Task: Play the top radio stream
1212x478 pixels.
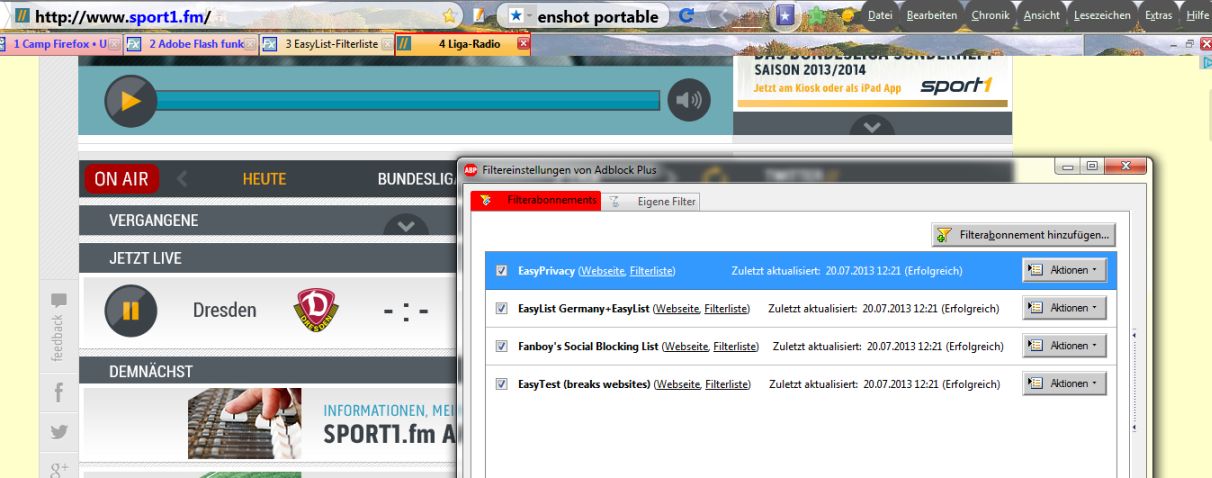Action: tap(130, 101)
